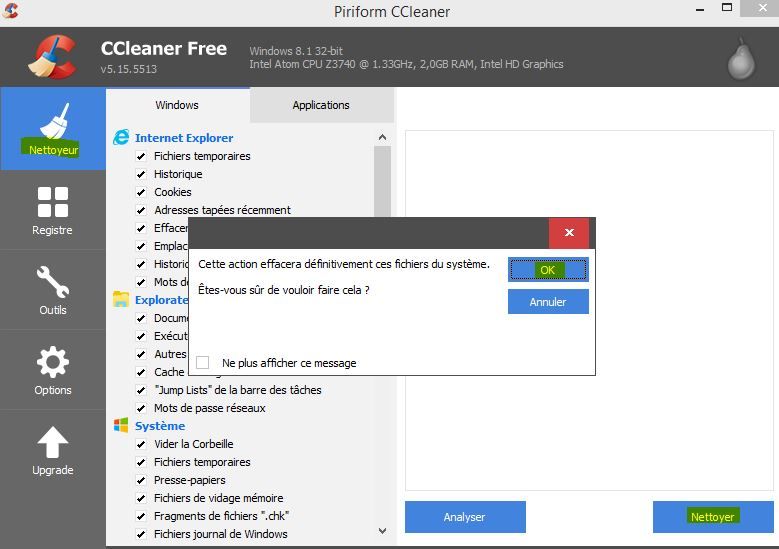Uncheck Adresses tapées récemment
779x549 pixels.
pos(141,210)
